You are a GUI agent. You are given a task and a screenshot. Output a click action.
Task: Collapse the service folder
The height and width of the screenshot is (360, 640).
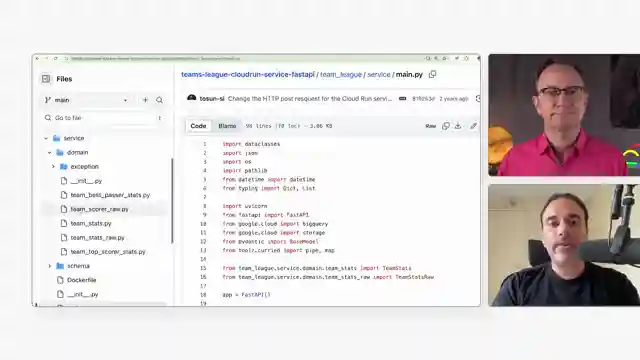tap(46, 138)
